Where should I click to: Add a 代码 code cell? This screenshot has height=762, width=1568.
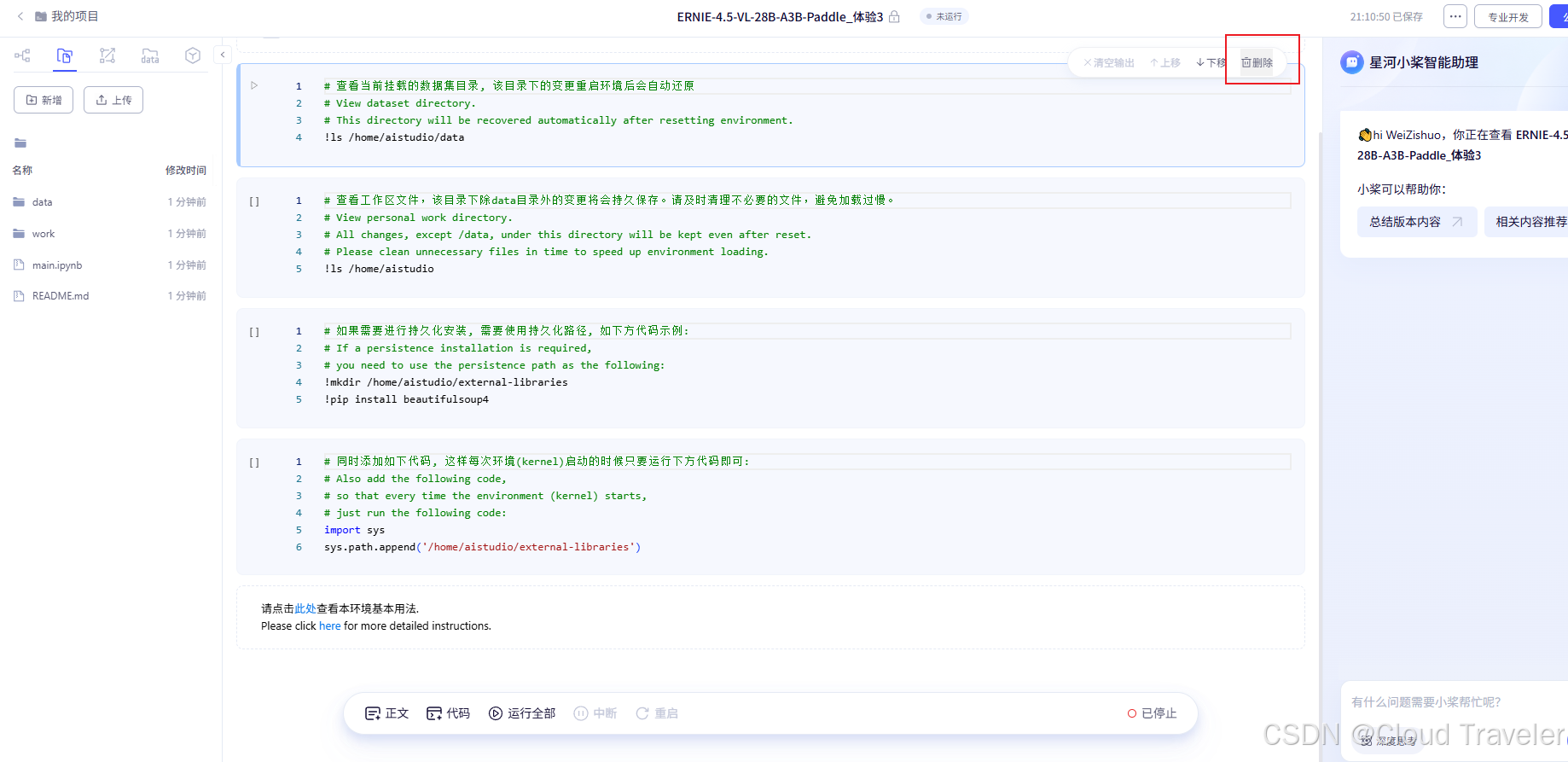click(448, 713)
